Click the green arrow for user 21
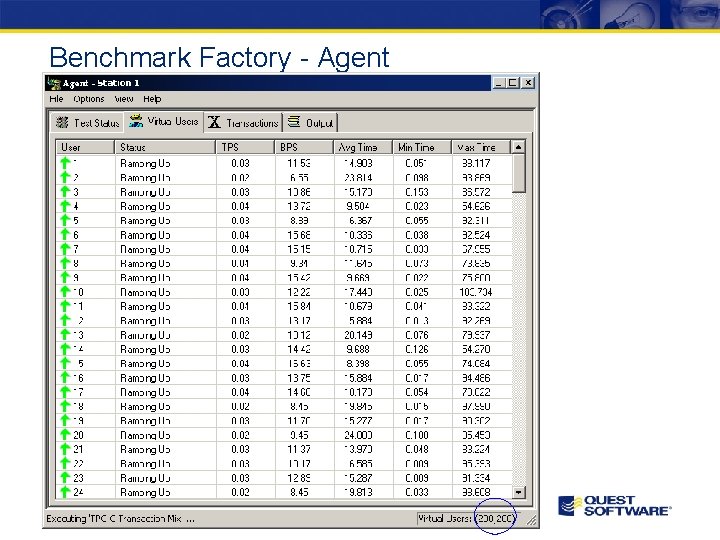The image size is (720, 540). [x=65, y=449]
